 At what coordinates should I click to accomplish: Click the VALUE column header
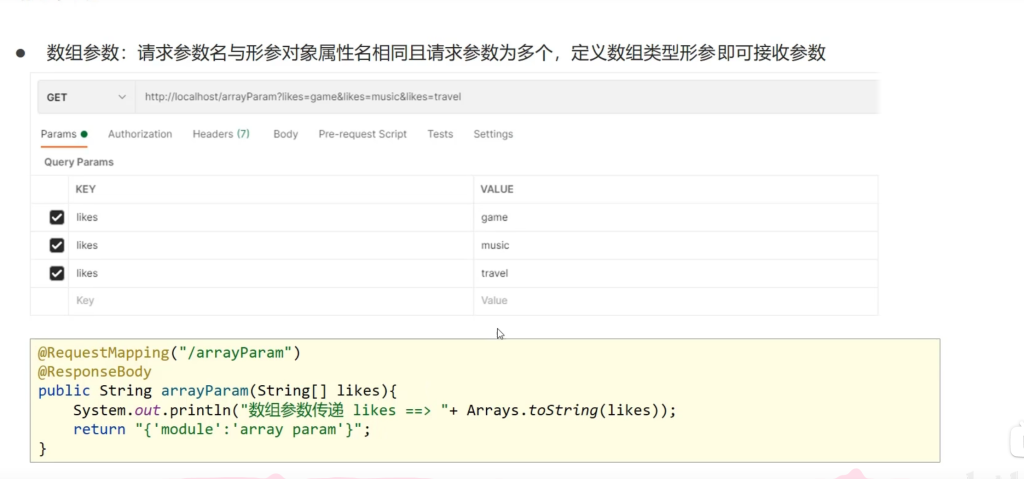497,189
